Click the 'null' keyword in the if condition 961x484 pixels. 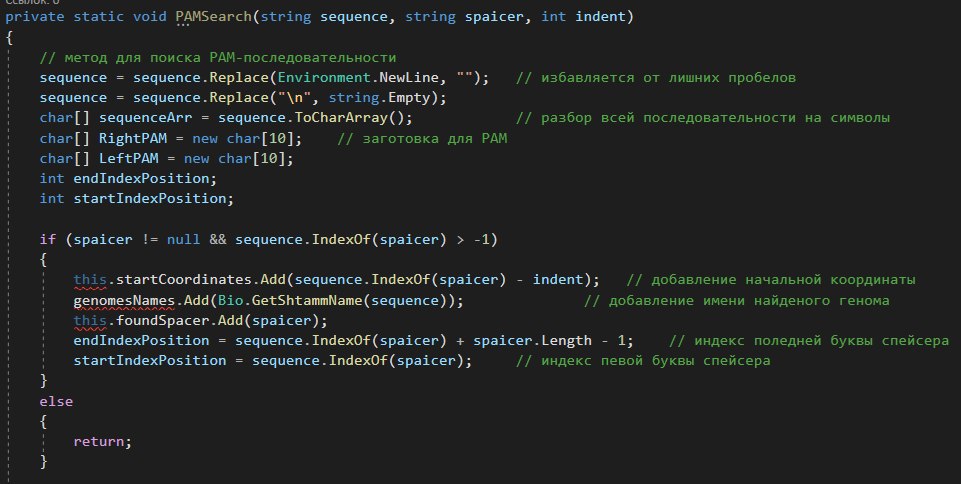click(184, 240)
